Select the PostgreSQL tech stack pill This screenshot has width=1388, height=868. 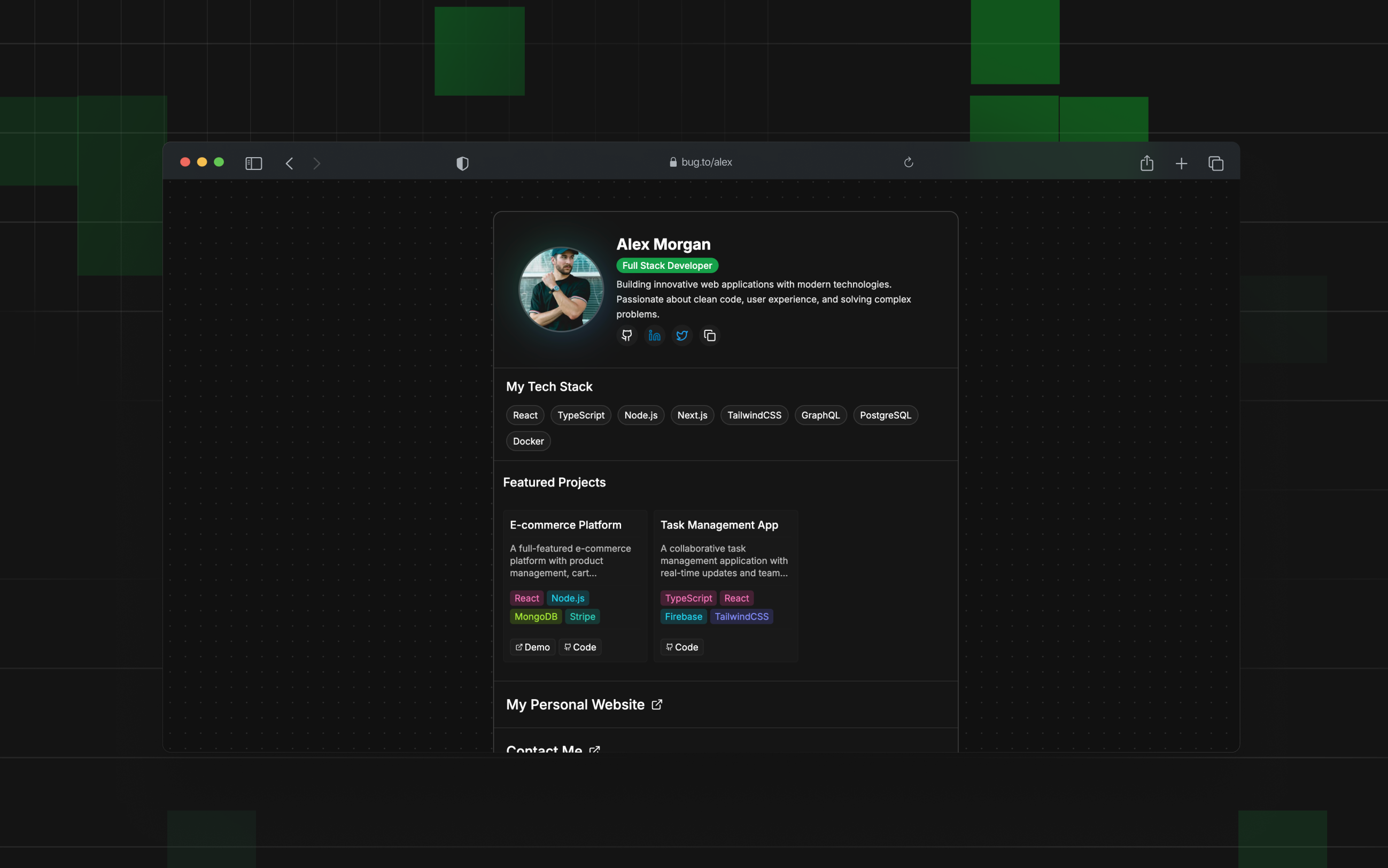coord(885,415)
